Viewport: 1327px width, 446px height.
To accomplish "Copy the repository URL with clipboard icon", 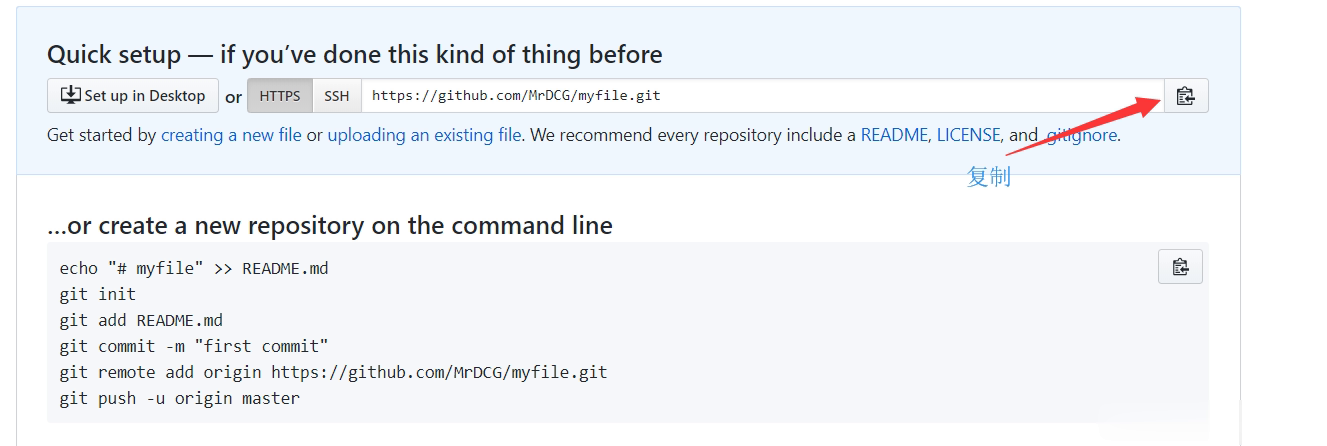I will pyautogui.click(x=1186, y=96).
